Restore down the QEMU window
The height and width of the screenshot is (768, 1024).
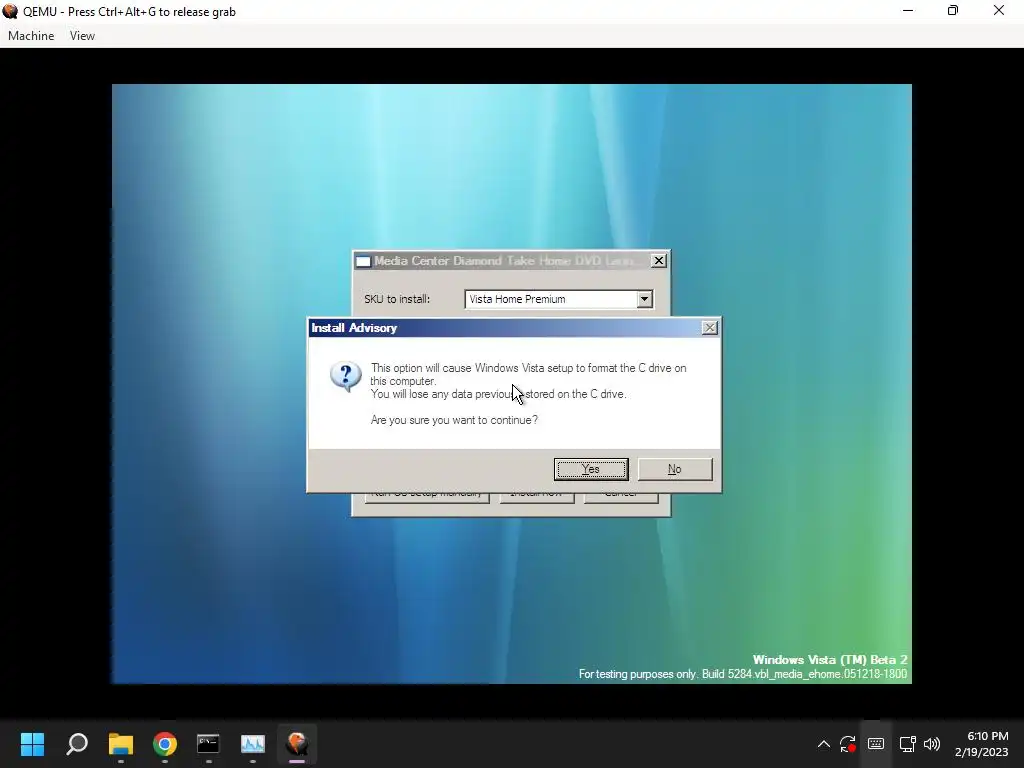click(x=953, y=10)
